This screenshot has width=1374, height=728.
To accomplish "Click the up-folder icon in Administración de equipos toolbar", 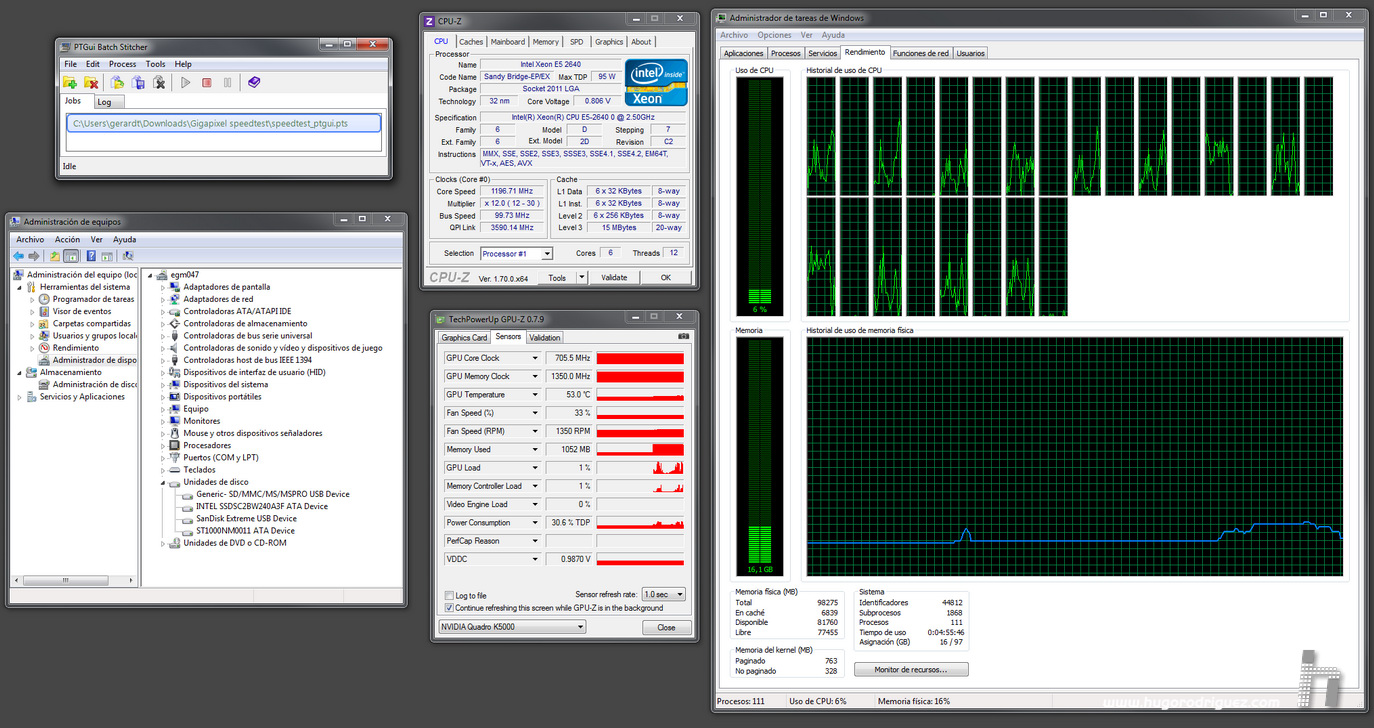I will [x=55, y=256].
